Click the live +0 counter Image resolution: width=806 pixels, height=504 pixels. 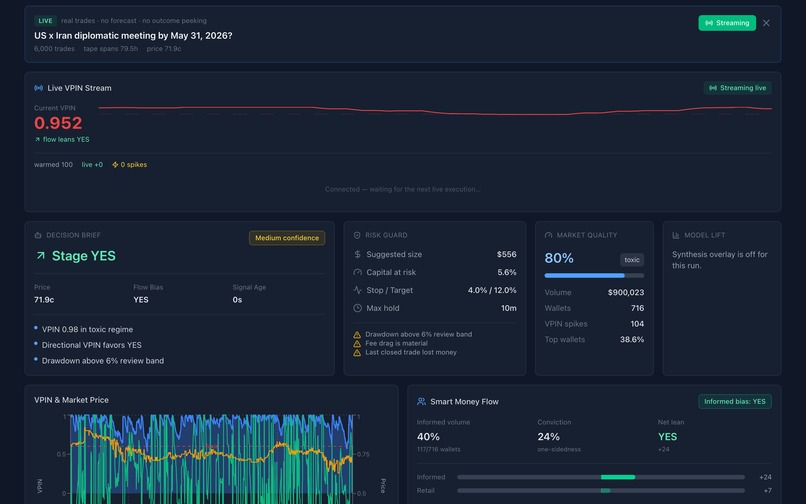pos(92,165)
